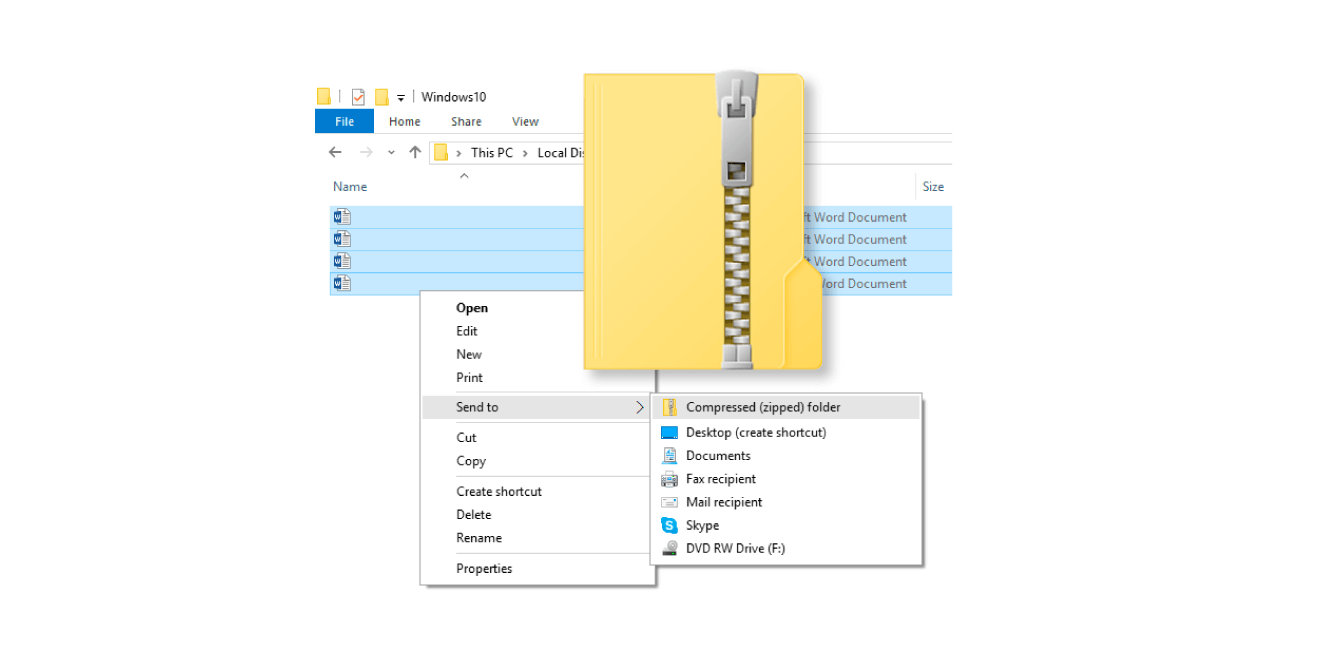Choose Compressed (zipped) folder option
Viewport: 1327px width, 656px height.
pyautogui.click(x=762, y=407)
